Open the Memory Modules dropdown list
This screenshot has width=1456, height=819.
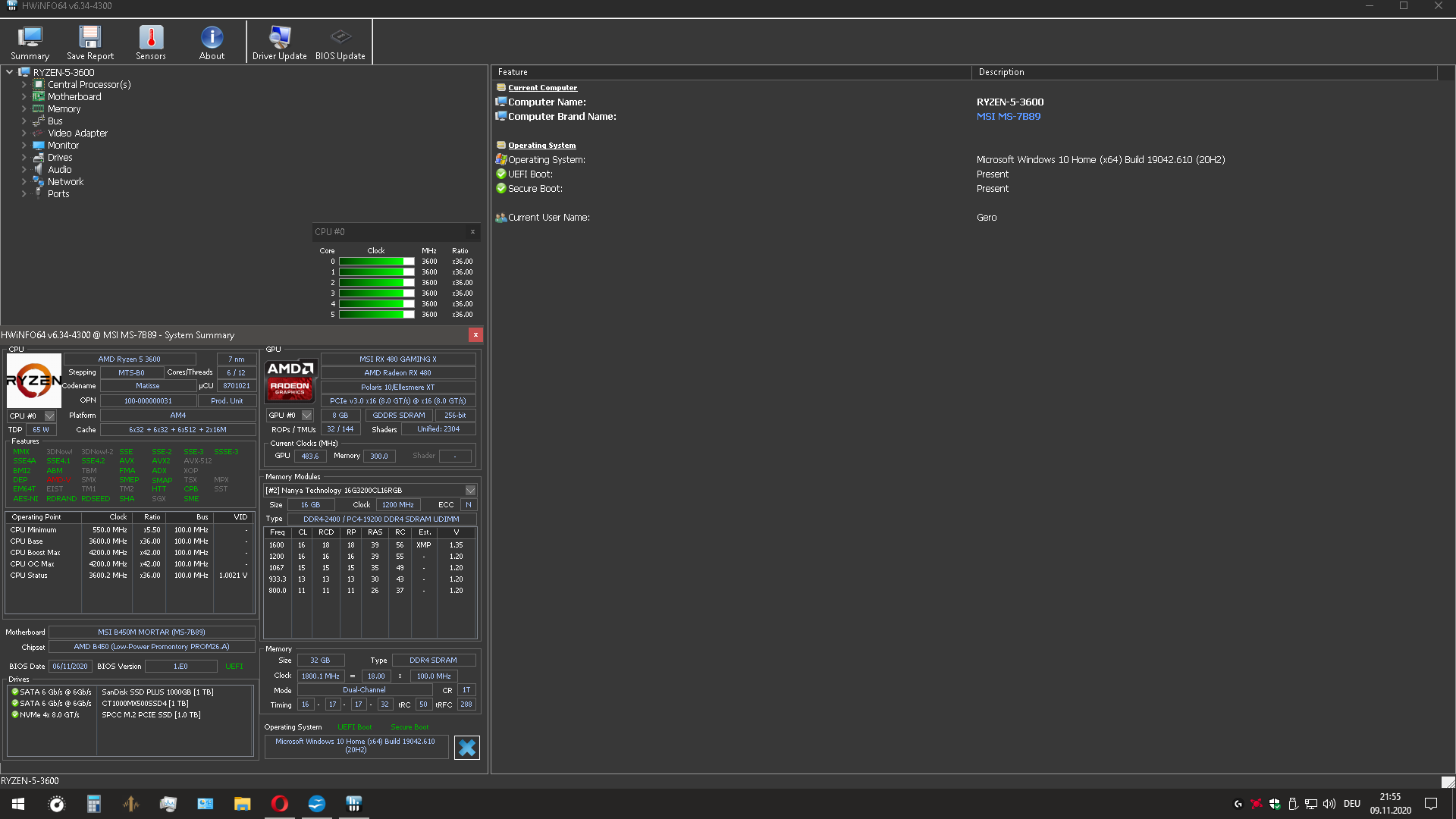[470, 490]
